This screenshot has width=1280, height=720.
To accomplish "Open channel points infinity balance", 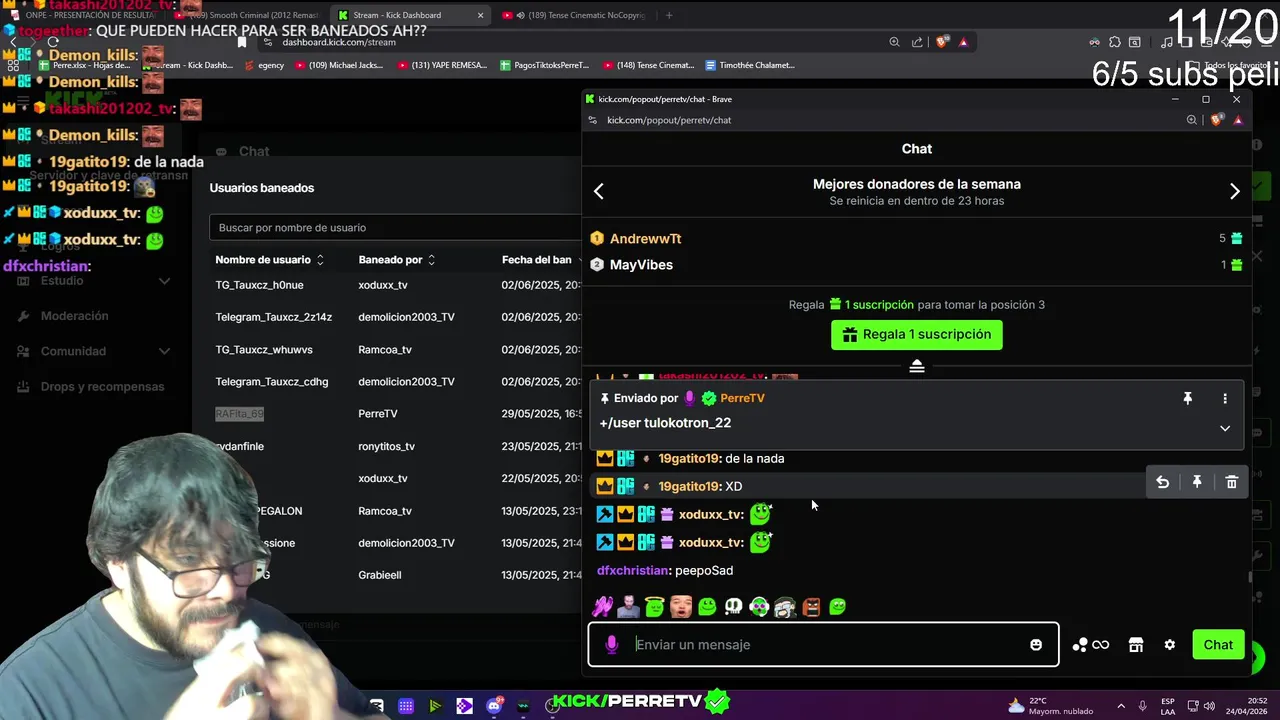I will [1090, 645].
